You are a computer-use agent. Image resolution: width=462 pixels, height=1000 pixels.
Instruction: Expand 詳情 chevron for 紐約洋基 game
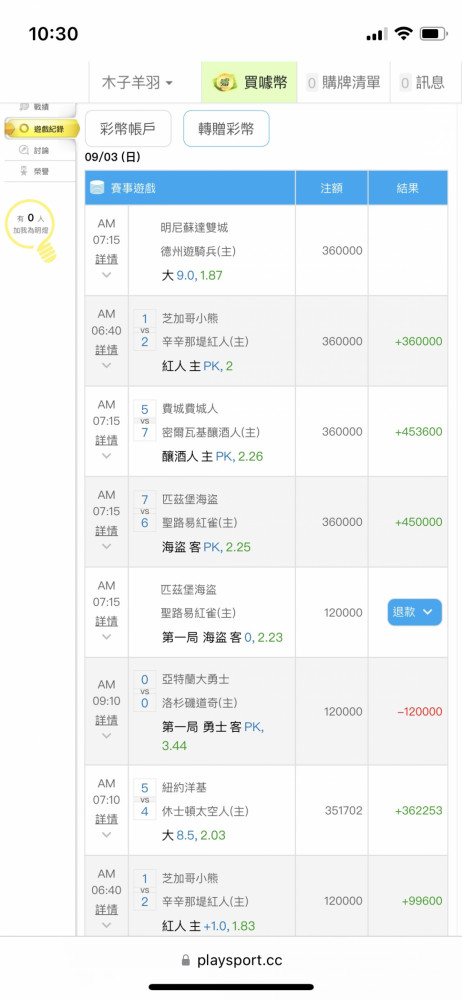(x=107, y=835)
